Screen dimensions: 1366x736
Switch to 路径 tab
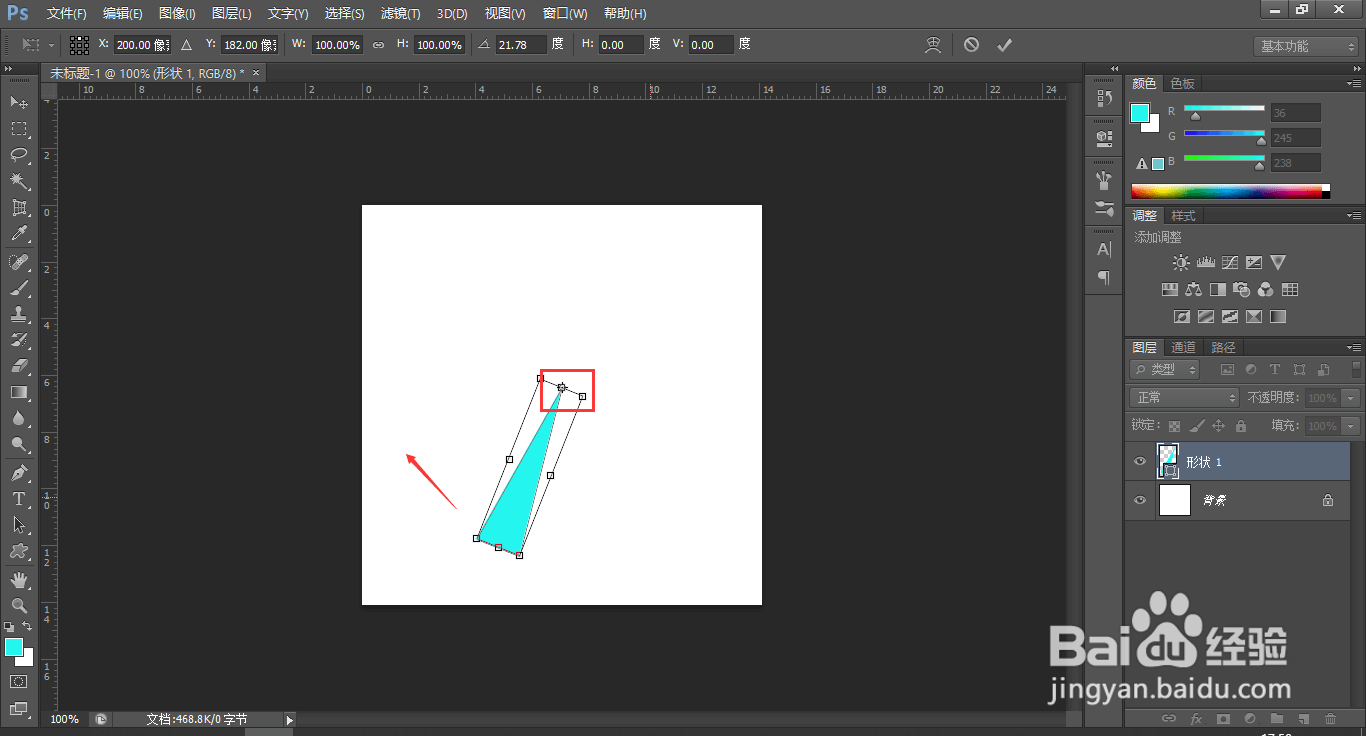[1223, 347]
